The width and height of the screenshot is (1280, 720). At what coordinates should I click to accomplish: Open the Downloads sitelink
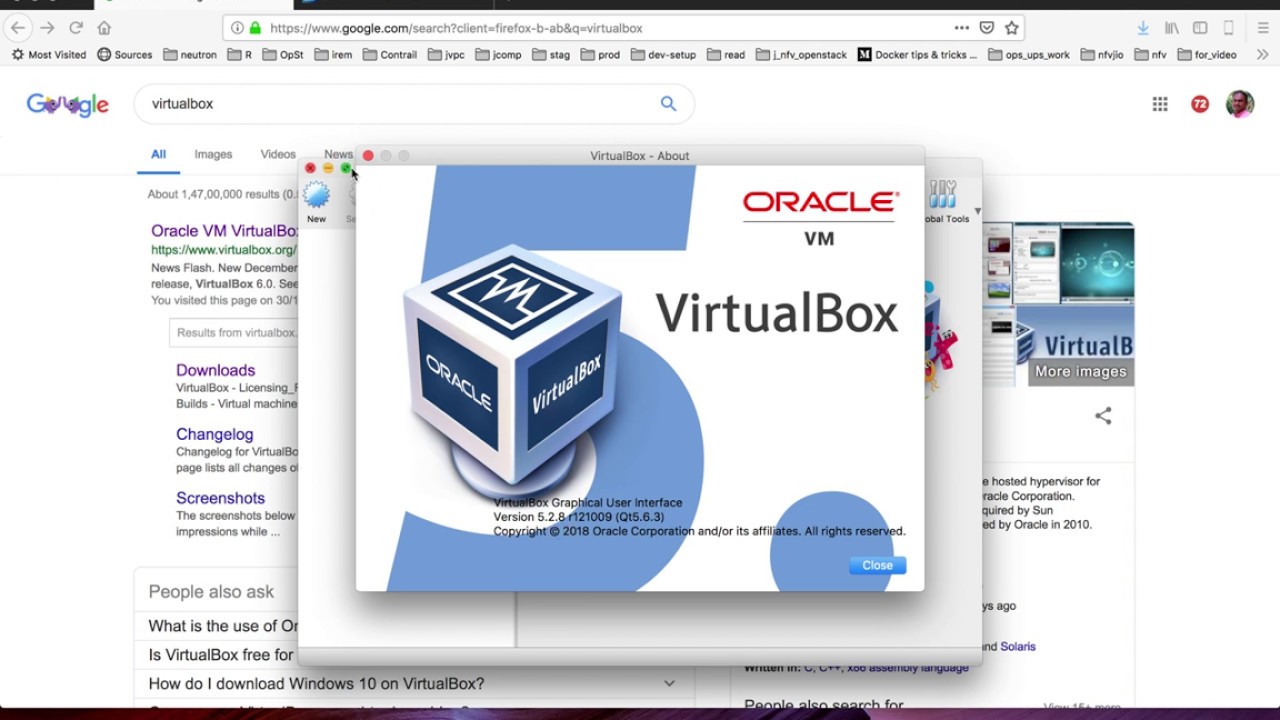coord(215,370)
